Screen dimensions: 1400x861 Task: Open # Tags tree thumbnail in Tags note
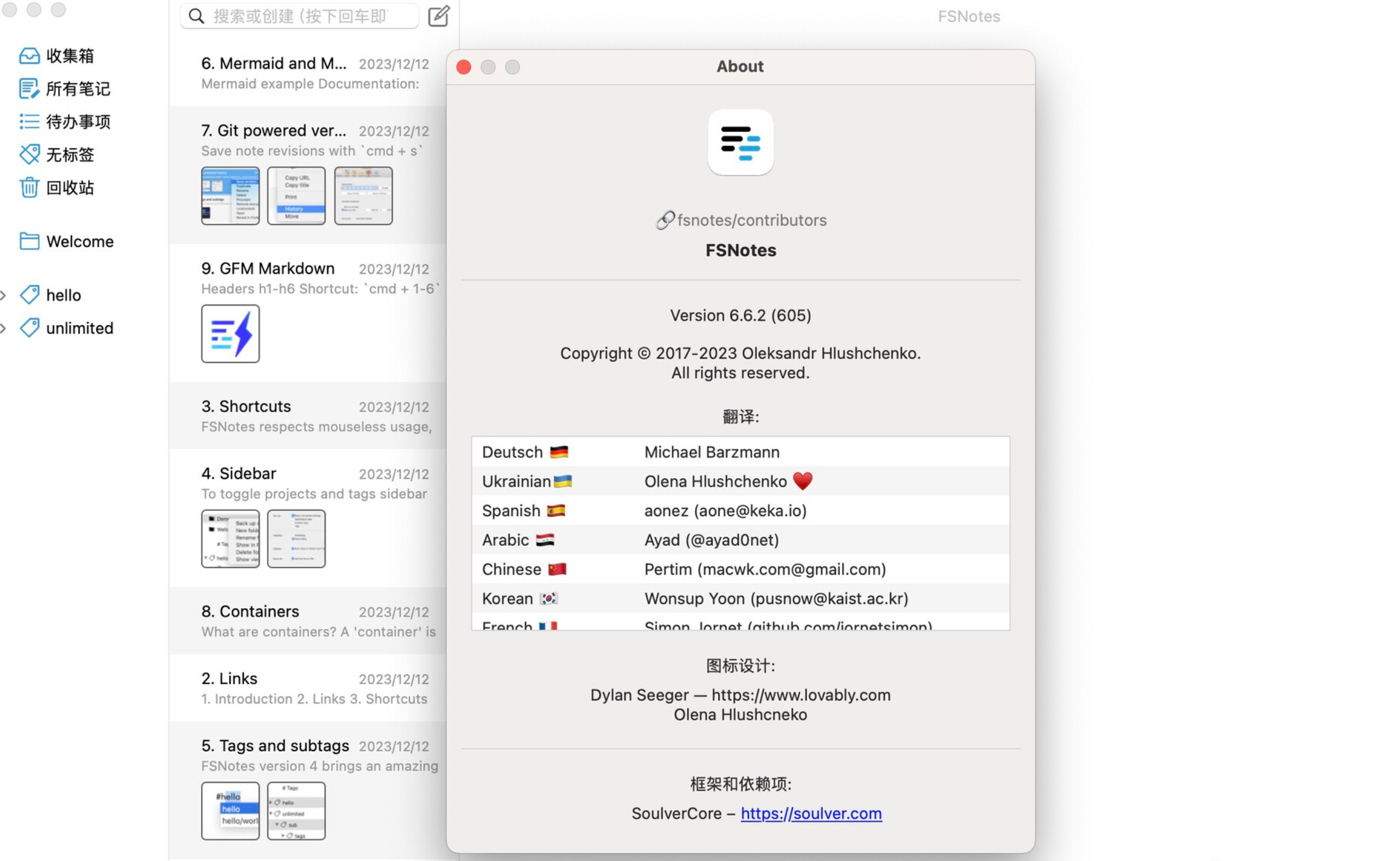pos(296,811)
